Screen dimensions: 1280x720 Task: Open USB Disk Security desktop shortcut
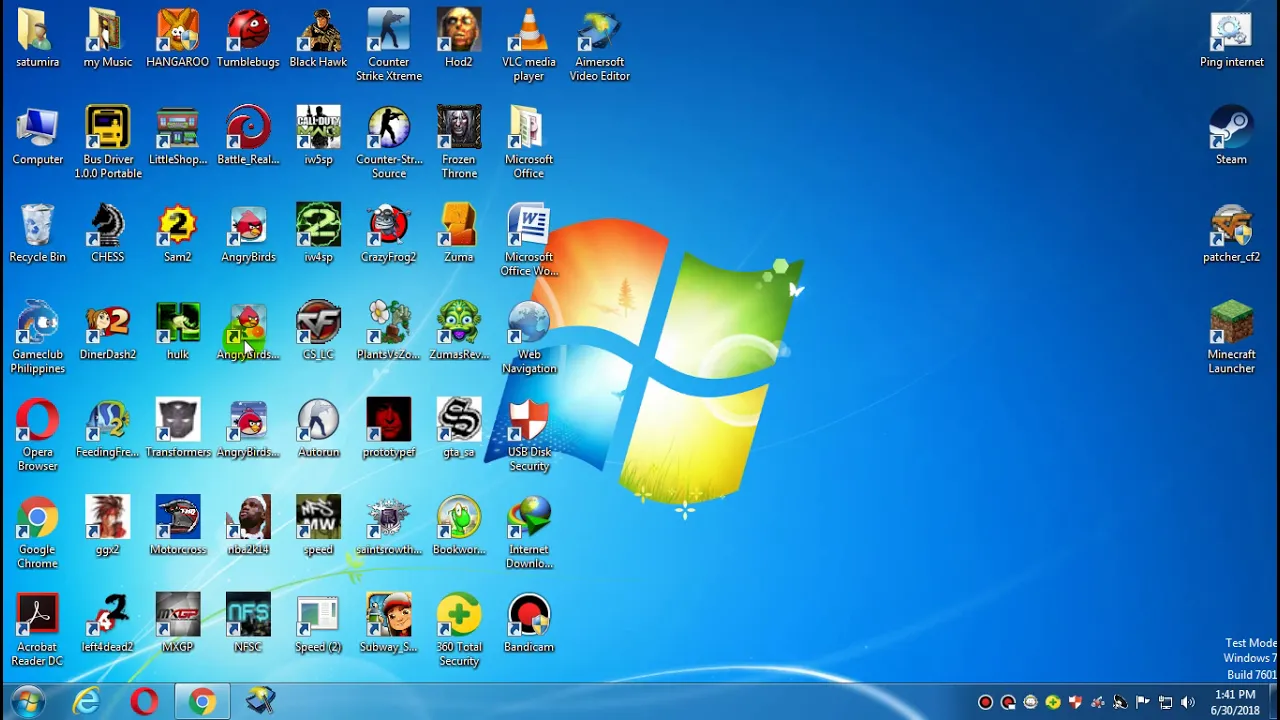(529, 436)
